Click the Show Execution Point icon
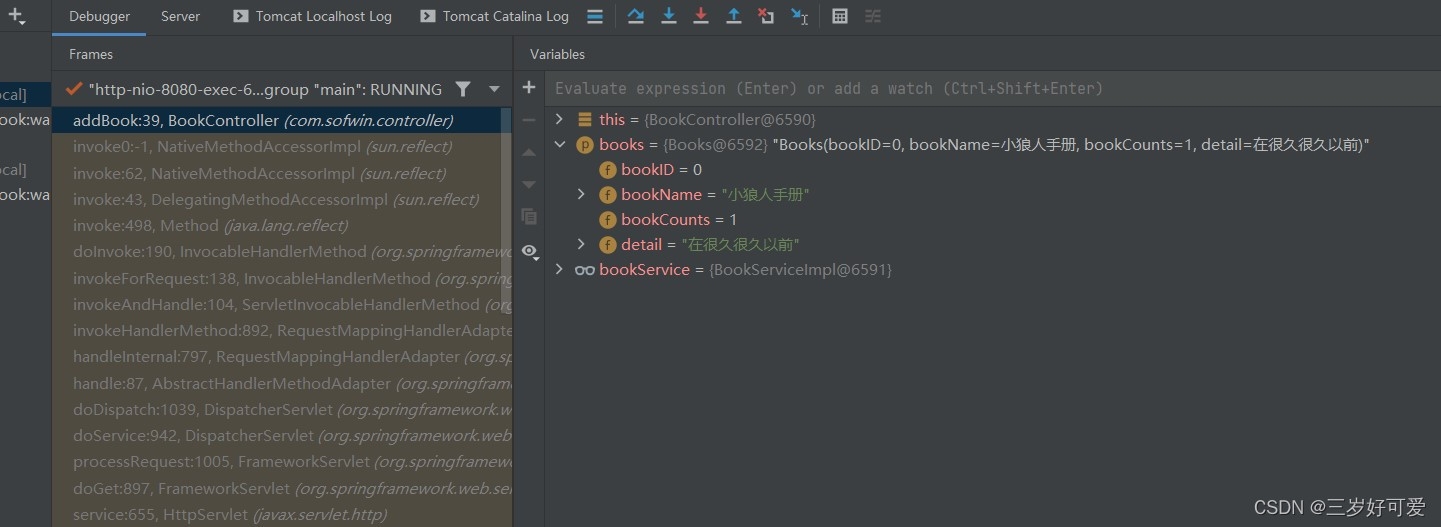The width and height of the screenshot is (1441, 527). click(595, 16)
